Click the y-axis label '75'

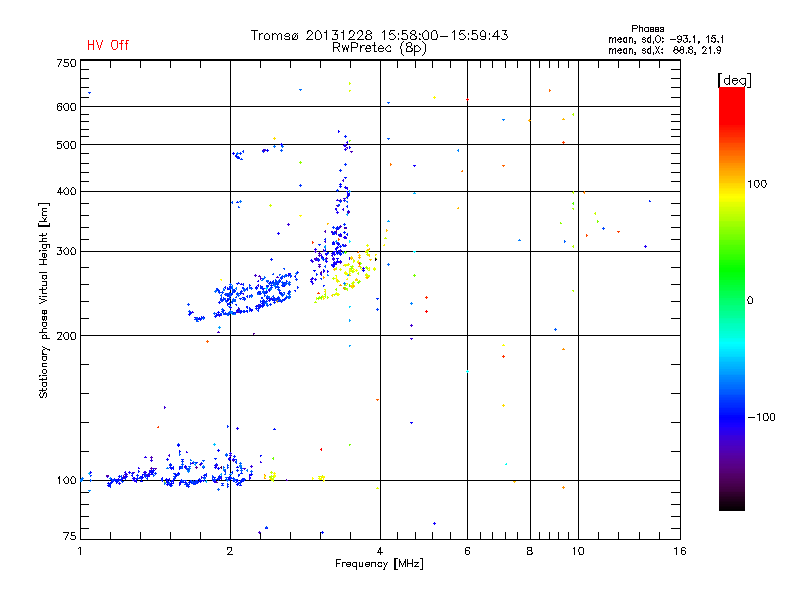[70, 536]
